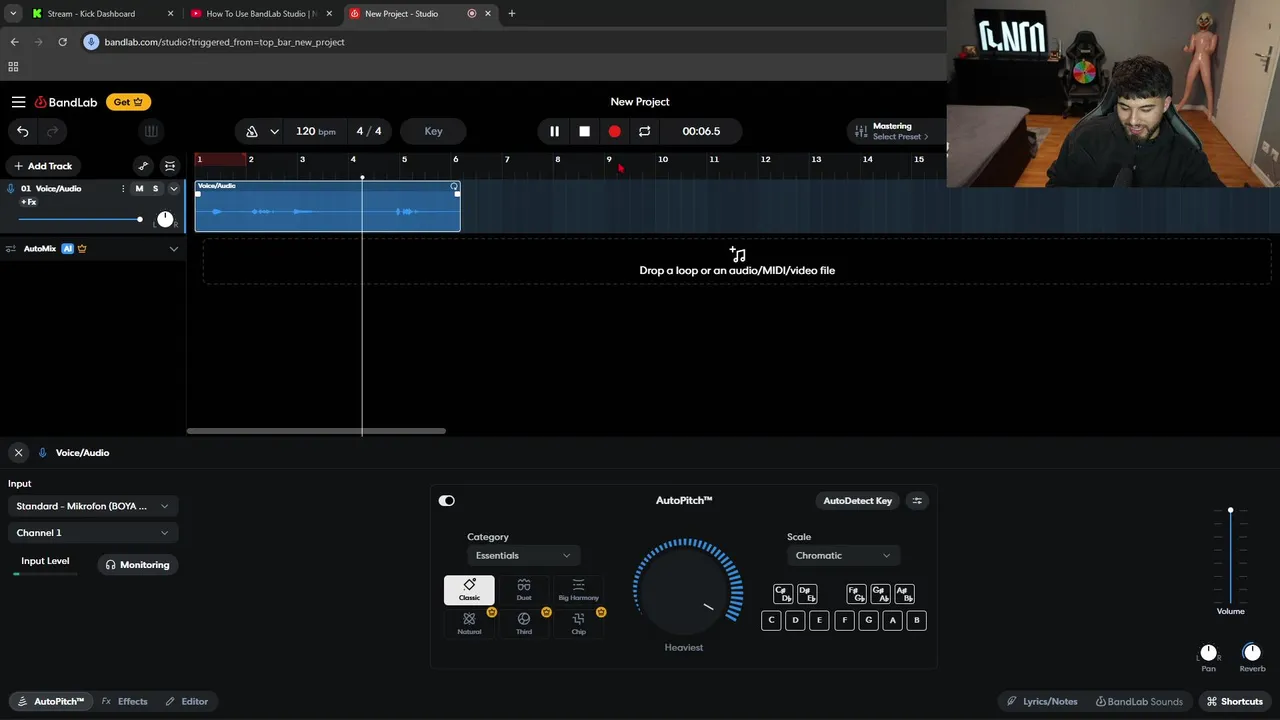Image resolution: width=1280 pixels, height=720 pixels.
Task: Click the Reverb knob
Action: [1252, 653]
